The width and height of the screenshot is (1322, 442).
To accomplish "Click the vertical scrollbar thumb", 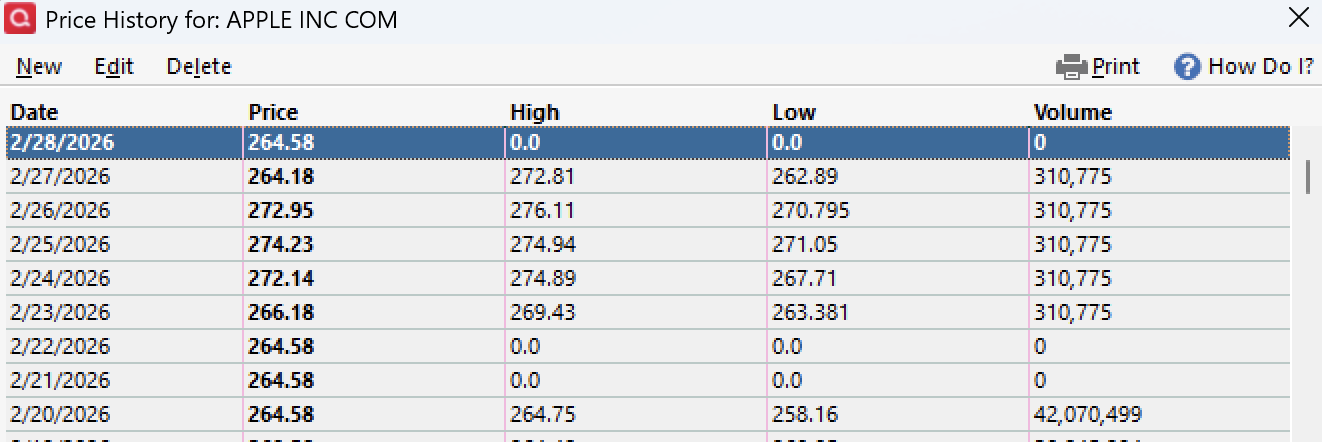I will pos(1307,176).
